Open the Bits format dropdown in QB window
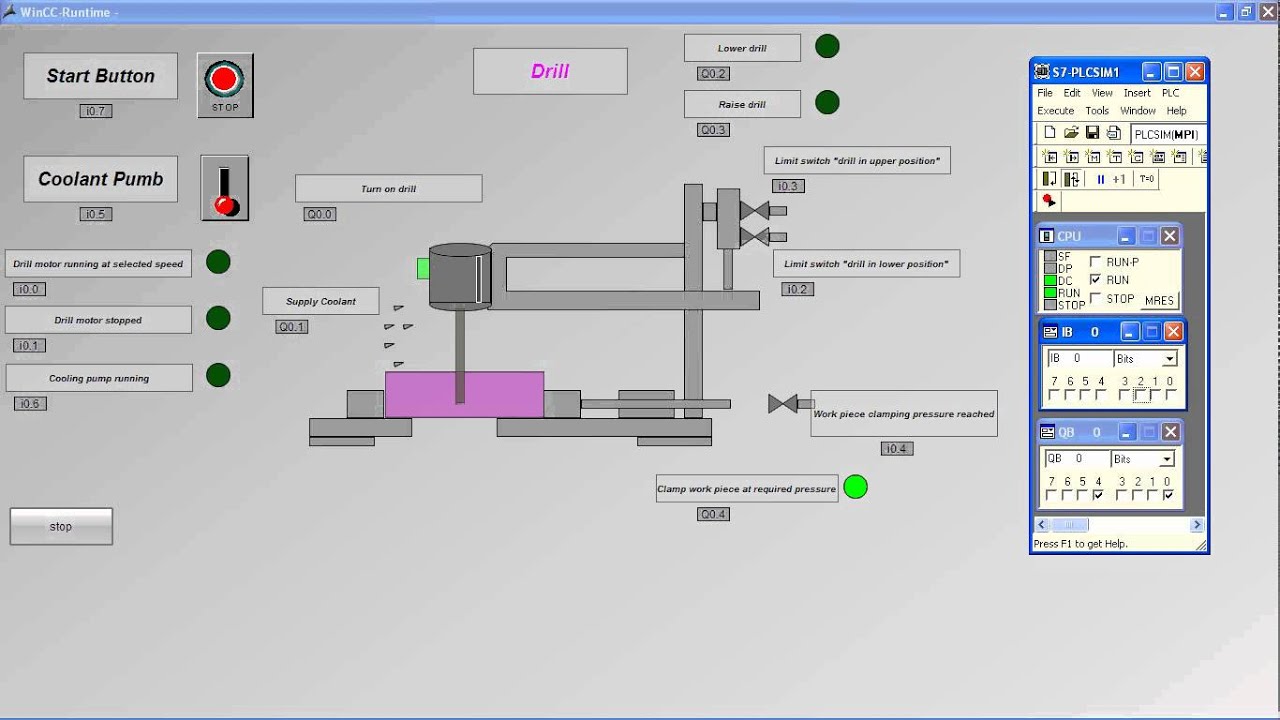The height and width of the screenshot is (720, 1280). 1166,459
